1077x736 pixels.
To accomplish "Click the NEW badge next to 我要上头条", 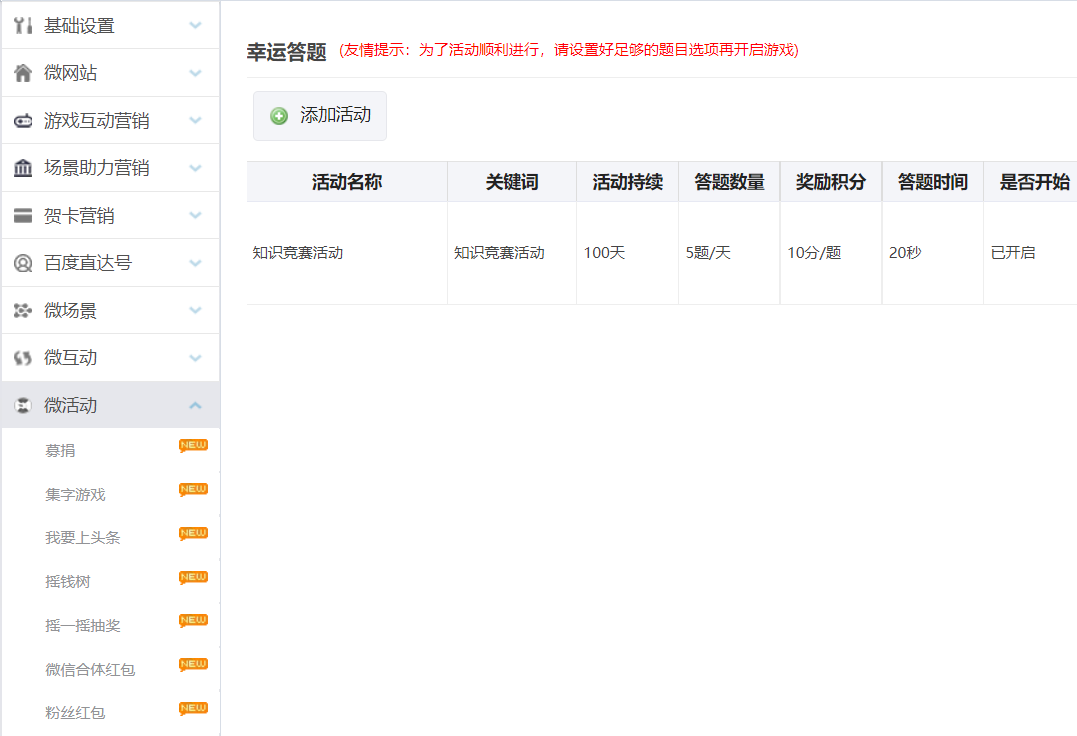I will (x=193, y=533).
